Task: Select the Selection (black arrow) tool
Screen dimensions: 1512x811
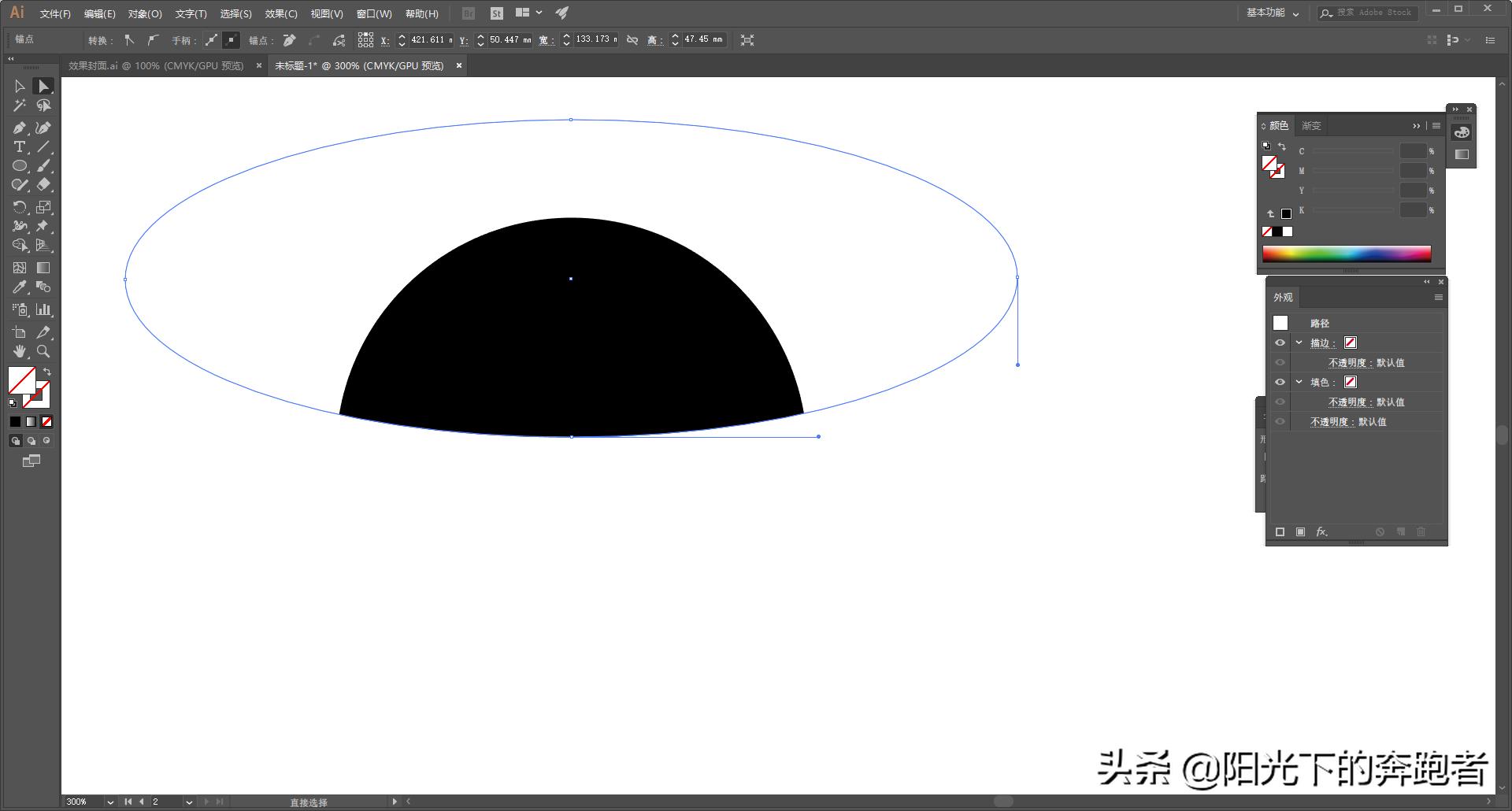Action: pos(20,87)
